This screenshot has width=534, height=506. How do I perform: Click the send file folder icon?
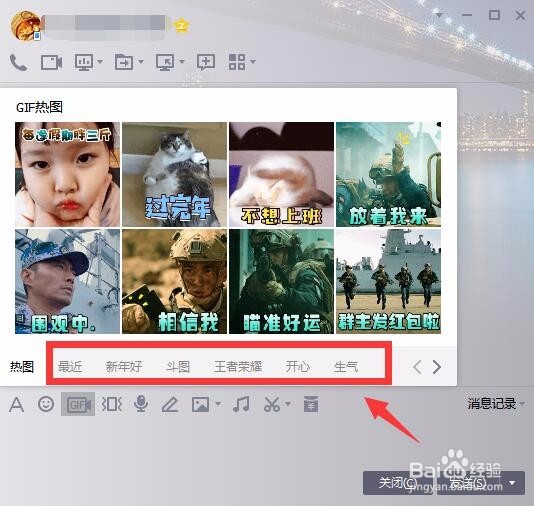(x=124, y=63)
